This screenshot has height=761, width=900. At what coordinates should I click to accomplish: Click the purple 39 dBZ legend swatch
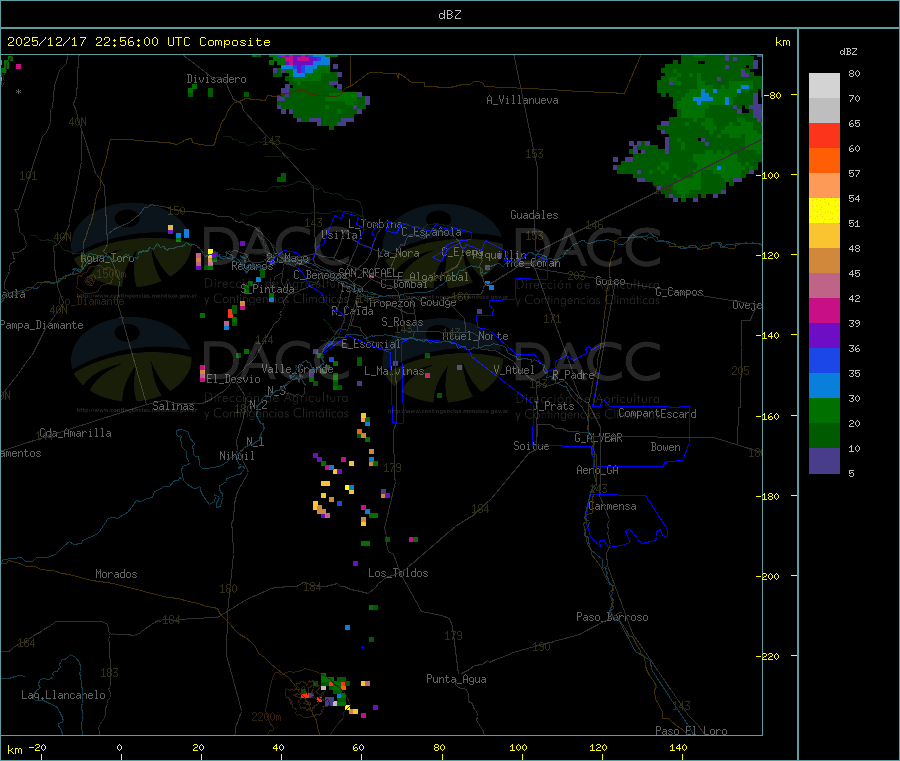tap(824, 336)
